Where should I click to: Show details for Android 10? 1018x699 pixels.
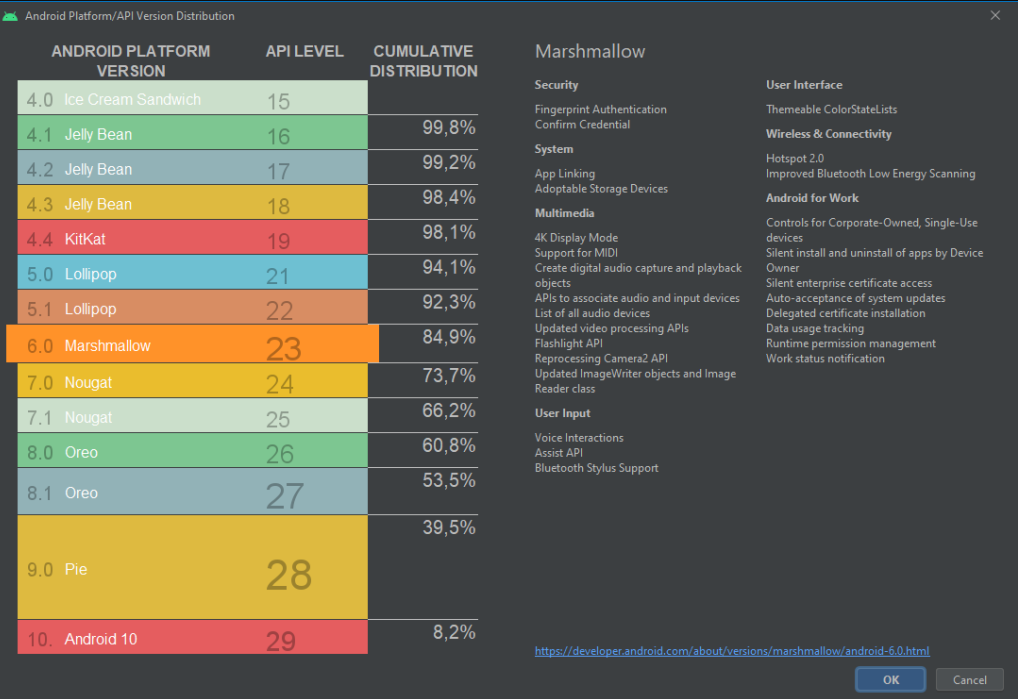192,638
